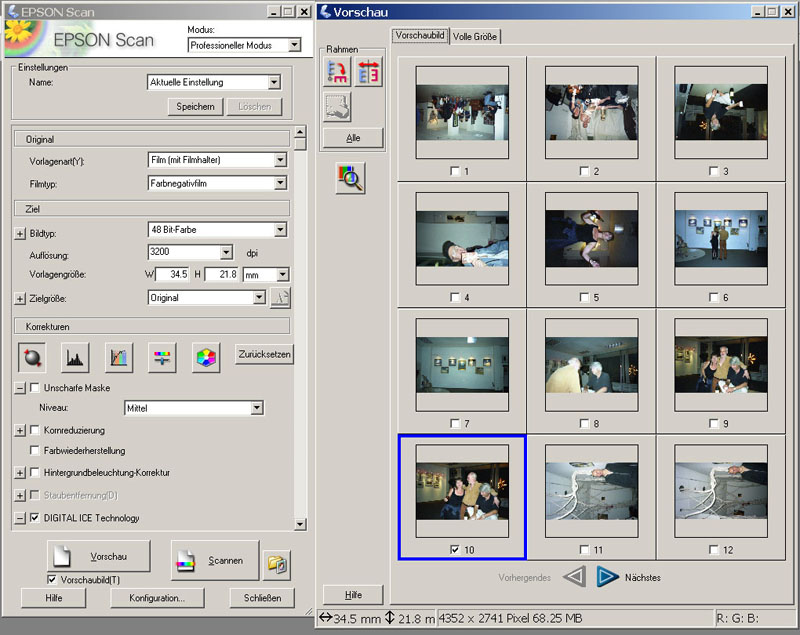The width and height of the screenshot is (800, 635).
Task: Click the auto exposure icon
Action: [x=31, y=355]
